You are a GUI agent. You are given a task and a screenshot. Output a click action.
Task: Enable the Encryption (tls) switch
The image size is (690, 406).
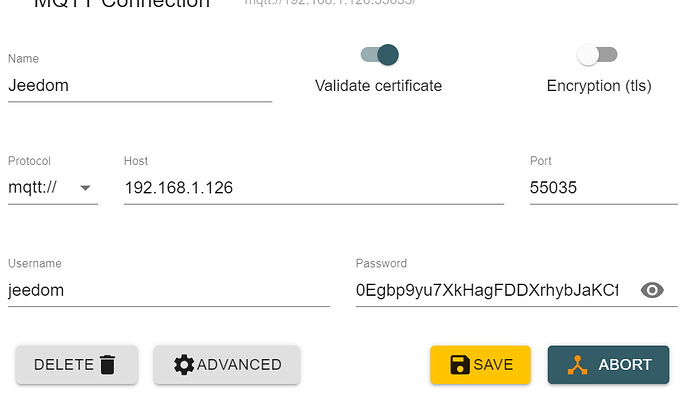point(597,54)
